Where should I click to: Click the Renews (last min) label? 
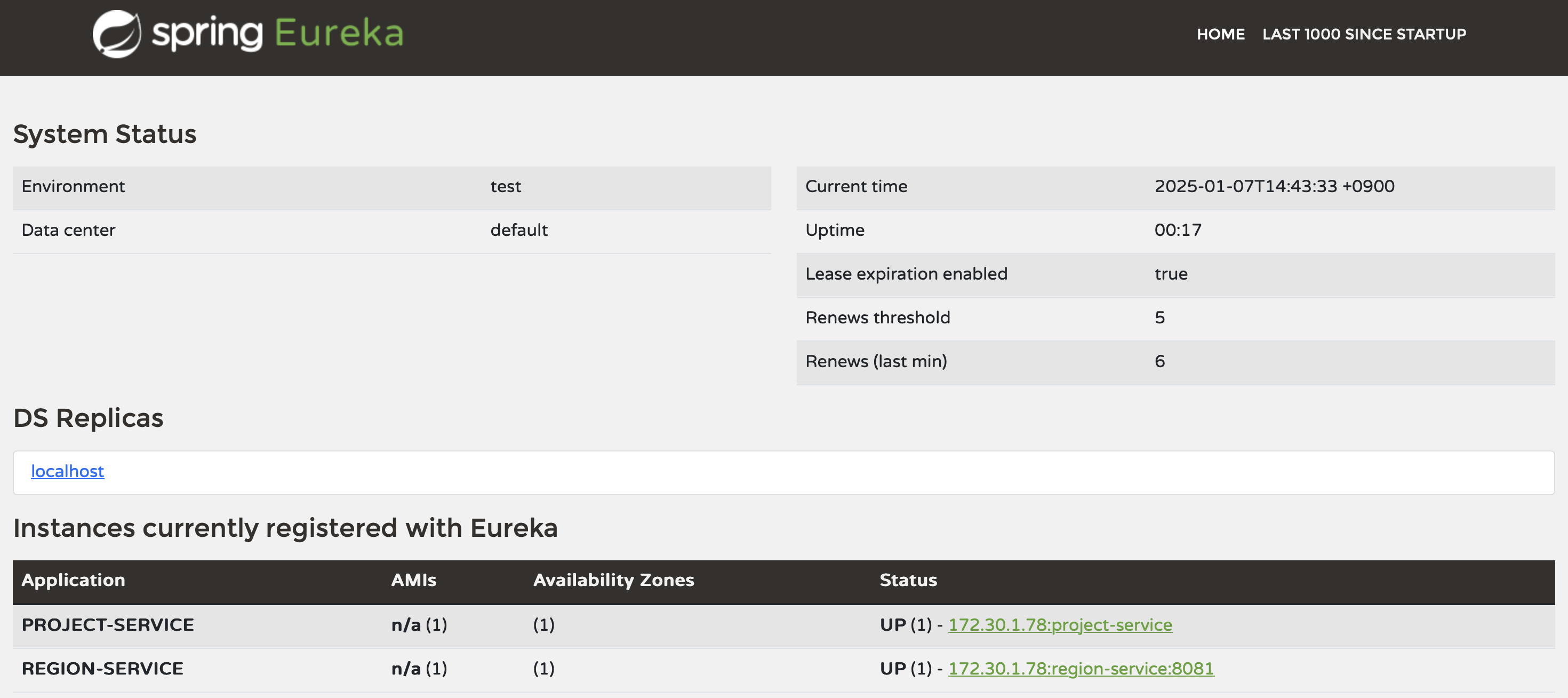coord(876,362)
